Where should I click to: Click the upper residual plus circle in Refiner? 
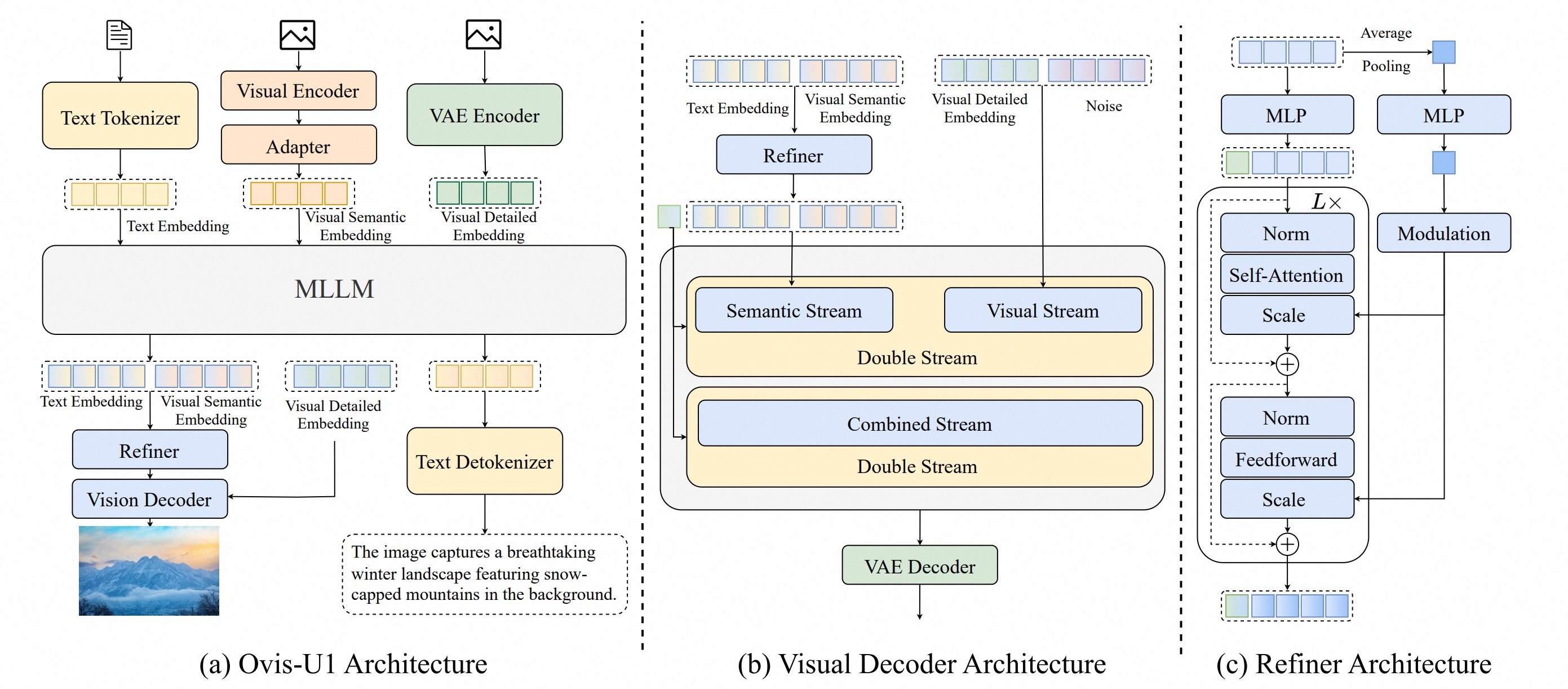[x=1287, y=364]
